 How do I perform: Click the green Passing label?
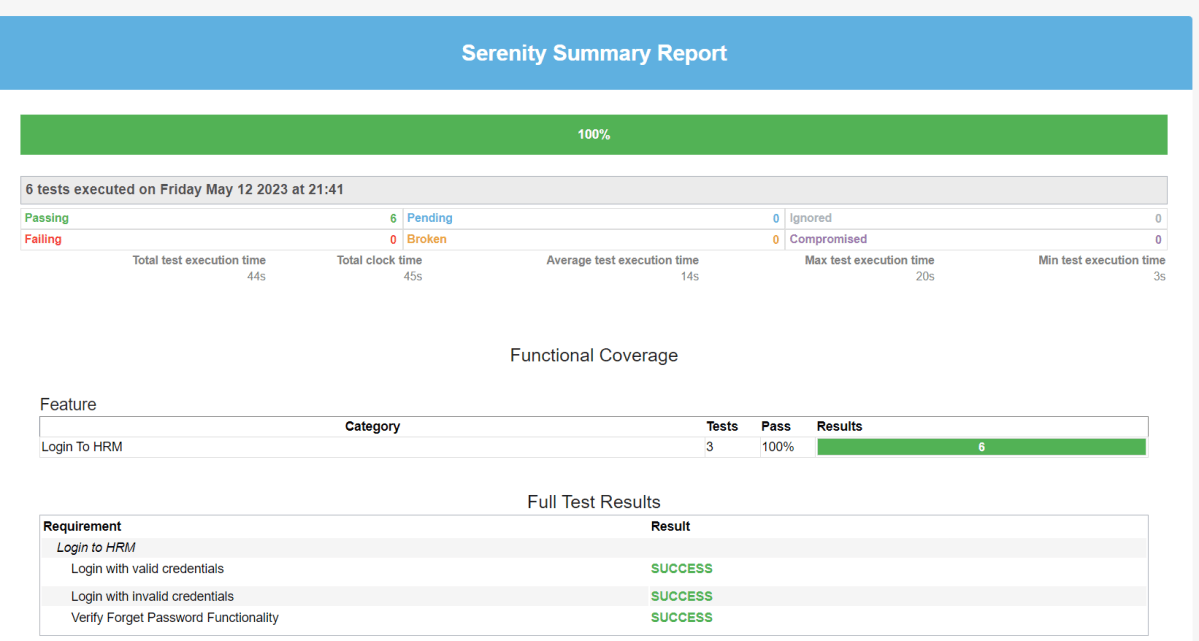47,218
